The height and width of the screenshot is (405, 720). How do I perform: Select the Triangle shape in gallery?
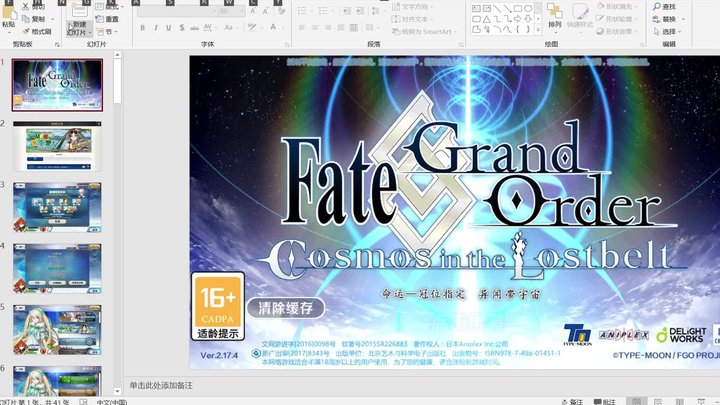[x=486, y=19]
